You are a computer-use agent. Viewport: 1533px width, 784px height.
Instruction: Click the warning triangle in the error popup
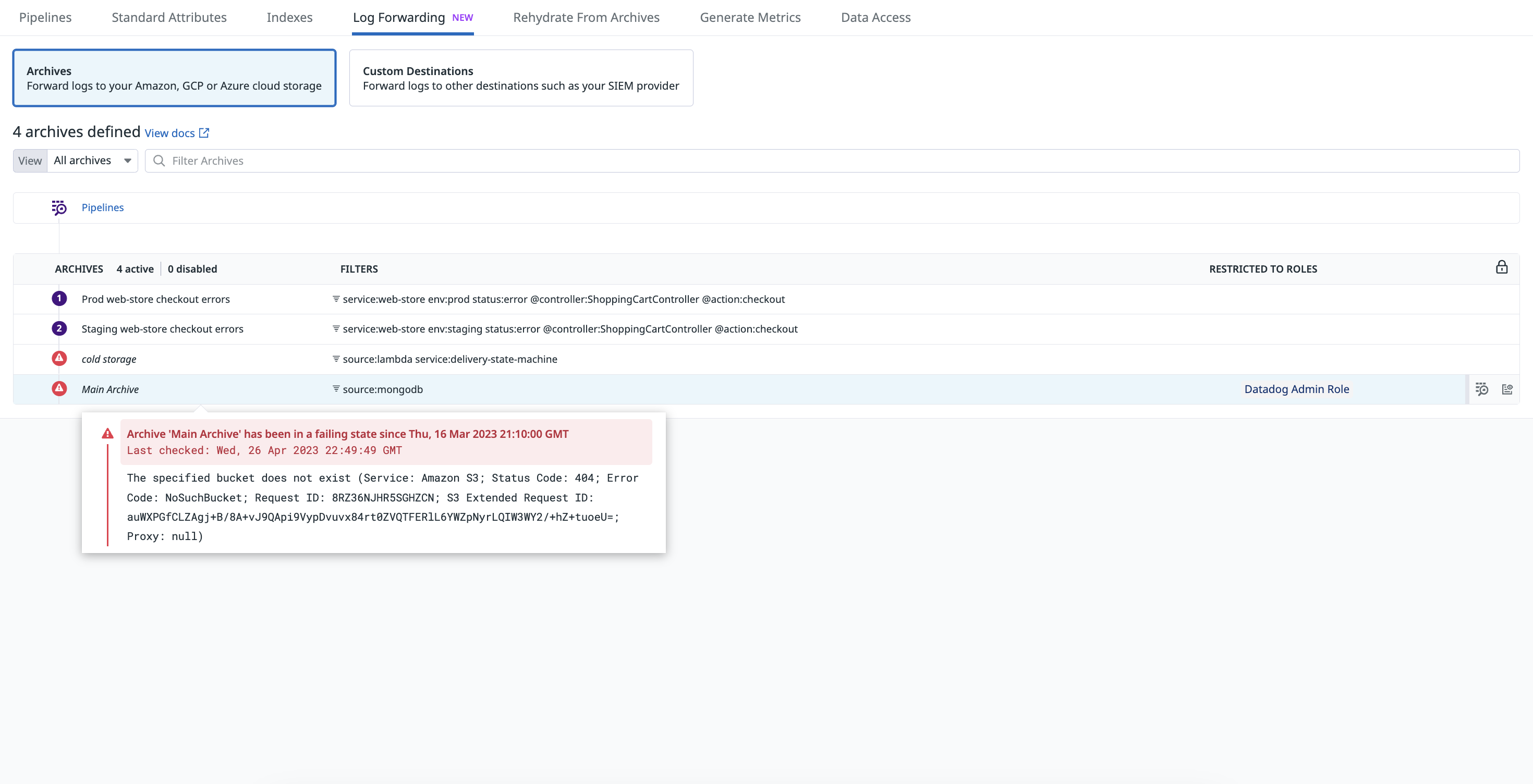(108, 434)
